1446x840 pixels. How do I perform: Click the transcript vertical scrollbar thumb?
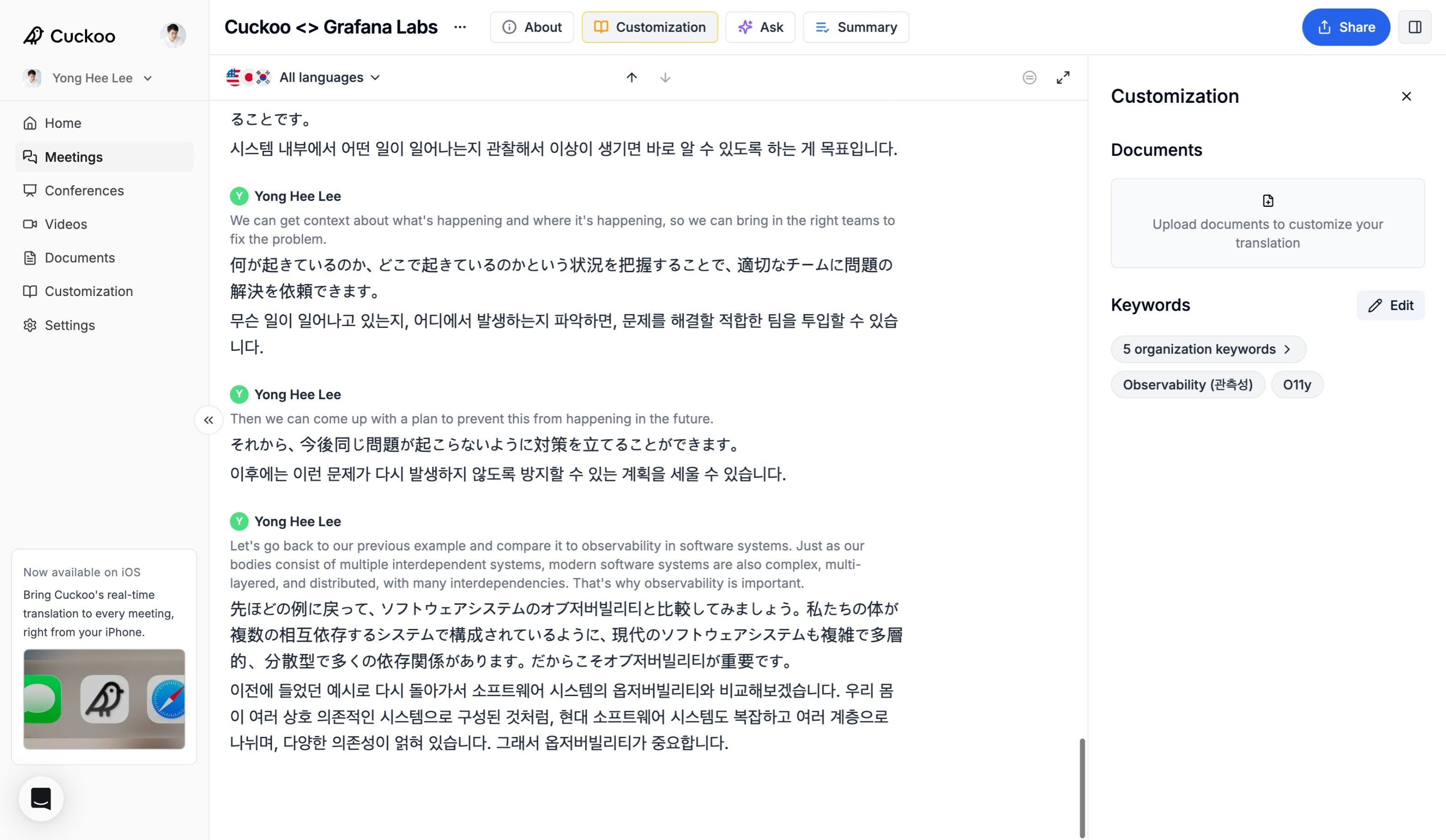(1082, 788)
